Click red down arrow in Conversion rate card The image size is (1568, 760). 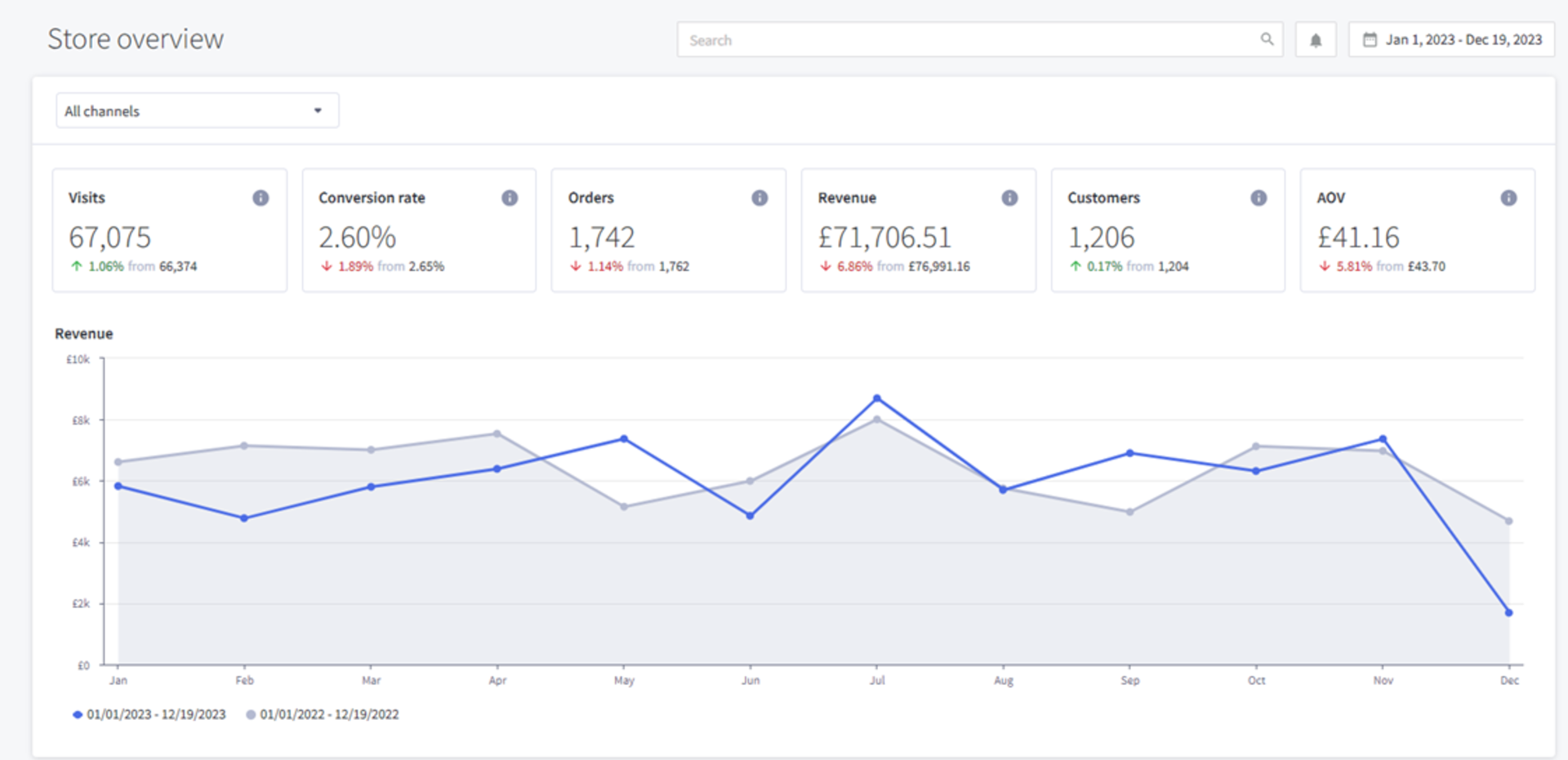click(x=327, y=266)
